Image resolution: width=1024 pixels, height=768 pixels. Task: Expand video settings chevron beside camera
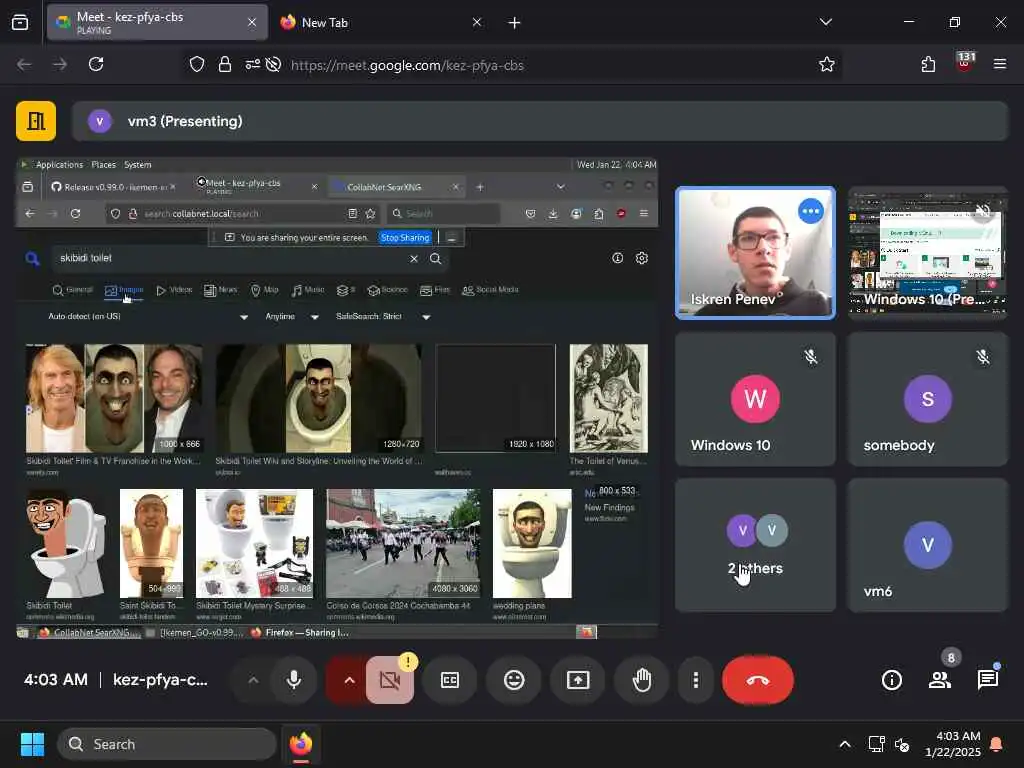pyautogui.click(x=349, y=680)
